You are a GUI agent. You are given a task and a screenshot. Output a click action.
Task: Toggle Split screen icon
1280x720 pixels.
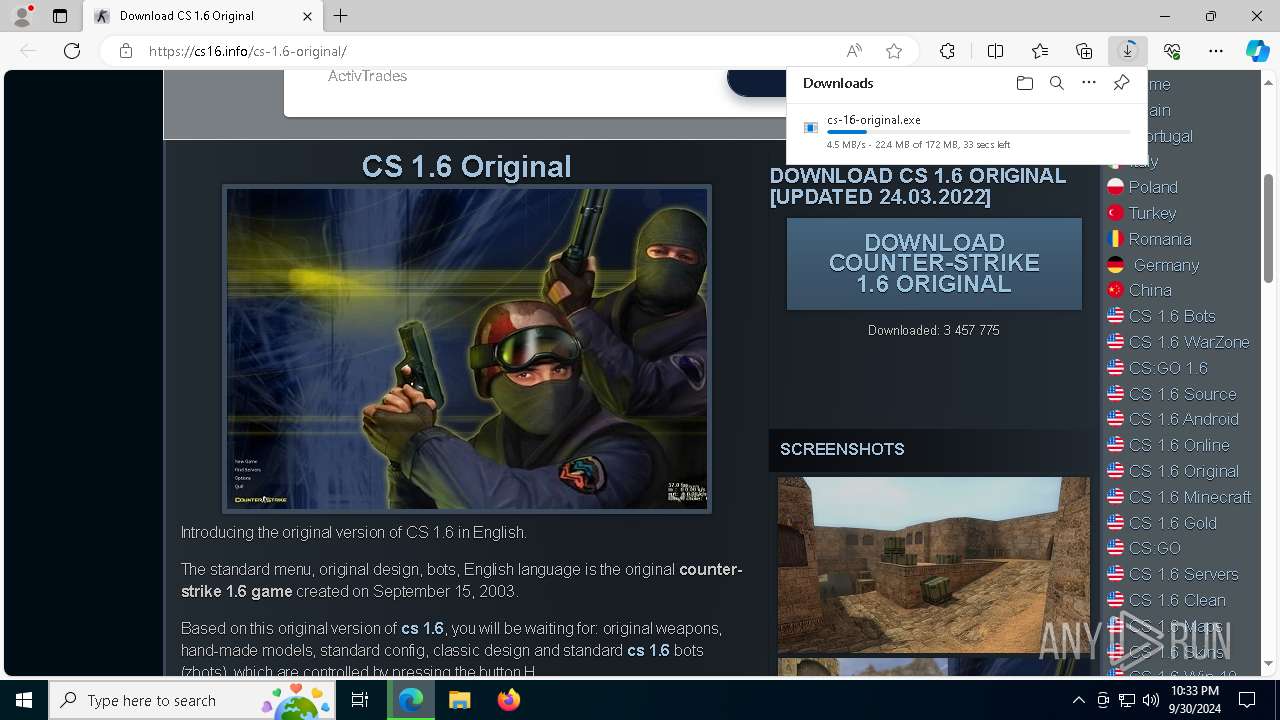point(995,51)
